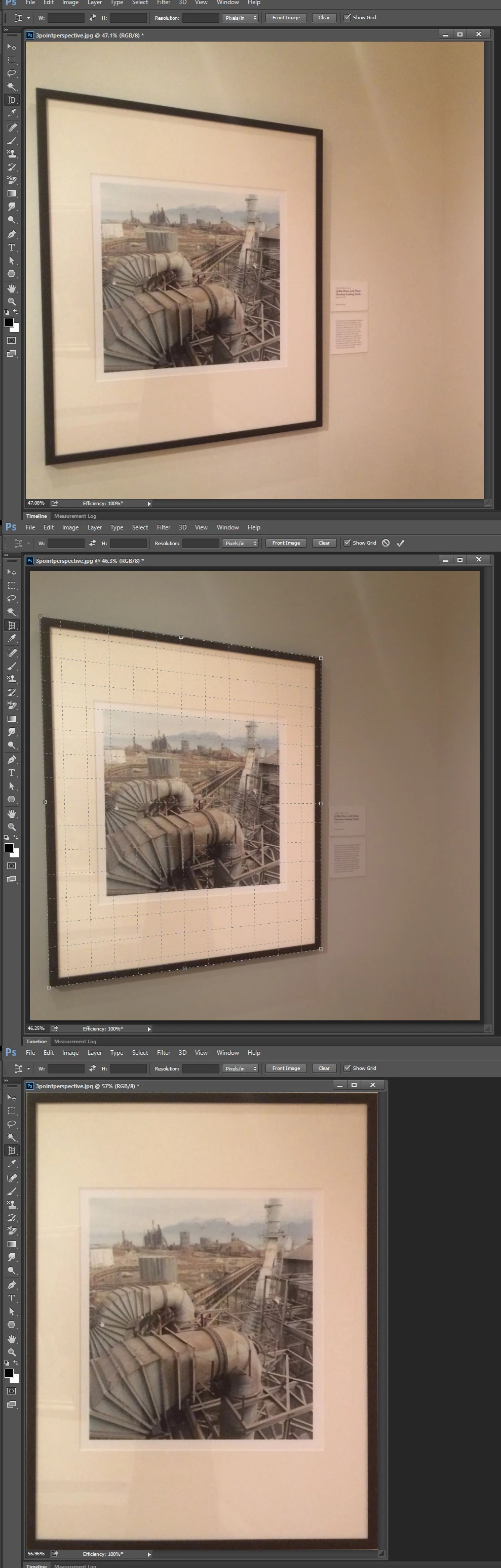
Task: Toggle Show Grid checkbox in 57% window
Action: coord(348,1068)
